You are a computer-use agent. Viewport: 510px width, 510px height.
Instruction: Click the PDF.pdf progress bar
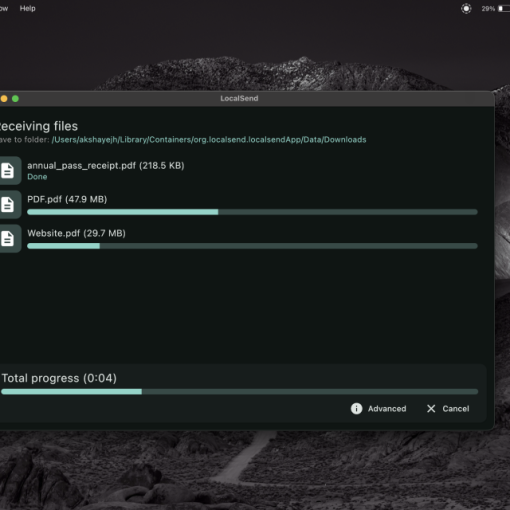tap(252, 212)
